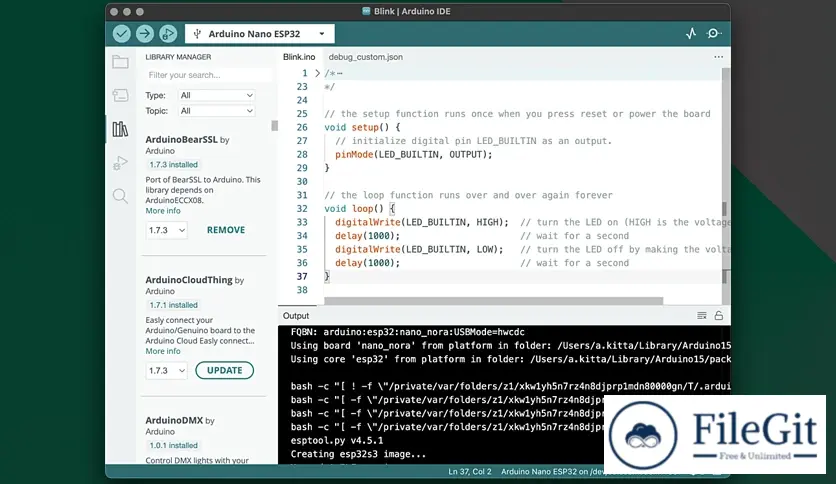
Task: Toggle the output scroll lock icon
Action: 719,316
